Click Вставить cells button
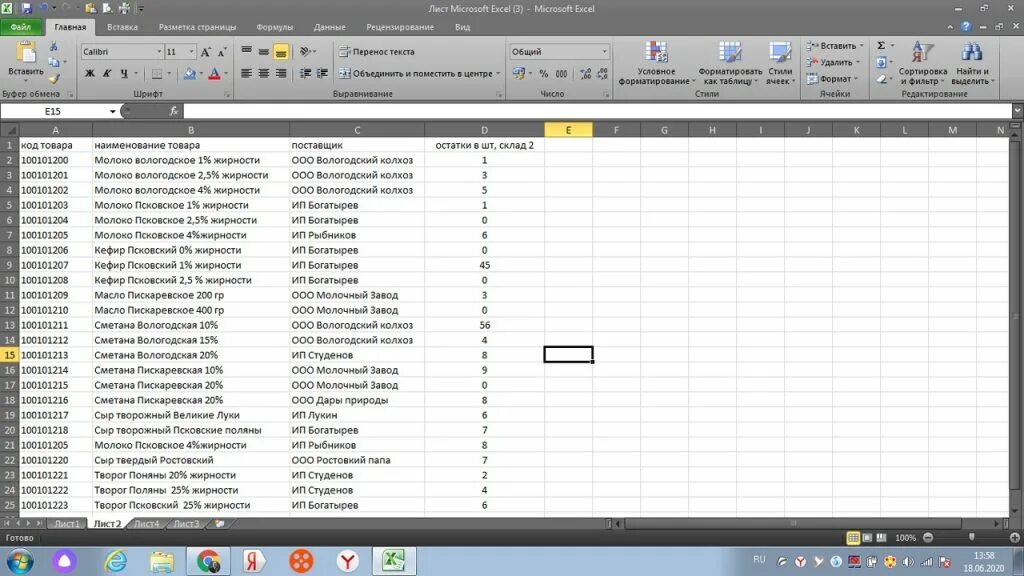Image resolution: width=1024 pixels, height=576 pixels. point(835,46)
